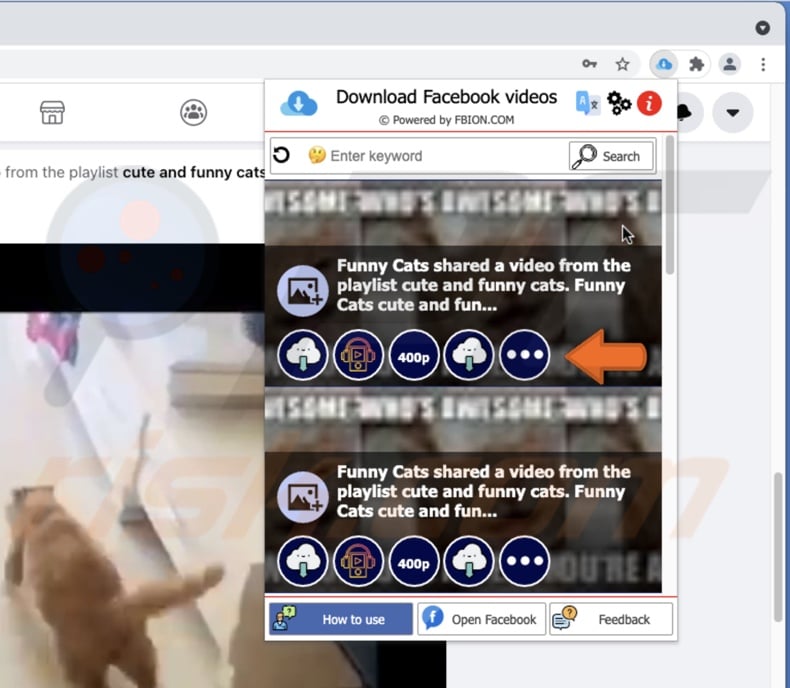Click the Open Facebook button
790x688 pixels.
tap(482, 619)
